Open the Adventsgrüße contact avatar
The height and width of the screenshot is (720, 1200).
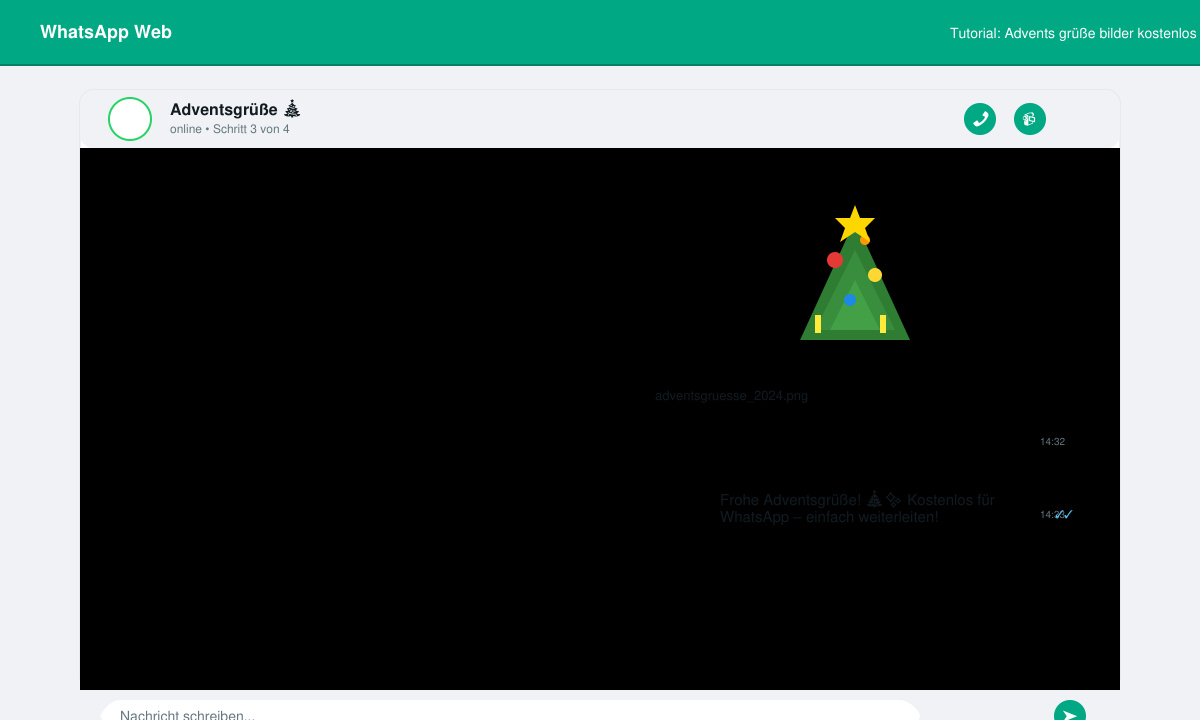[x=130, y=119]
